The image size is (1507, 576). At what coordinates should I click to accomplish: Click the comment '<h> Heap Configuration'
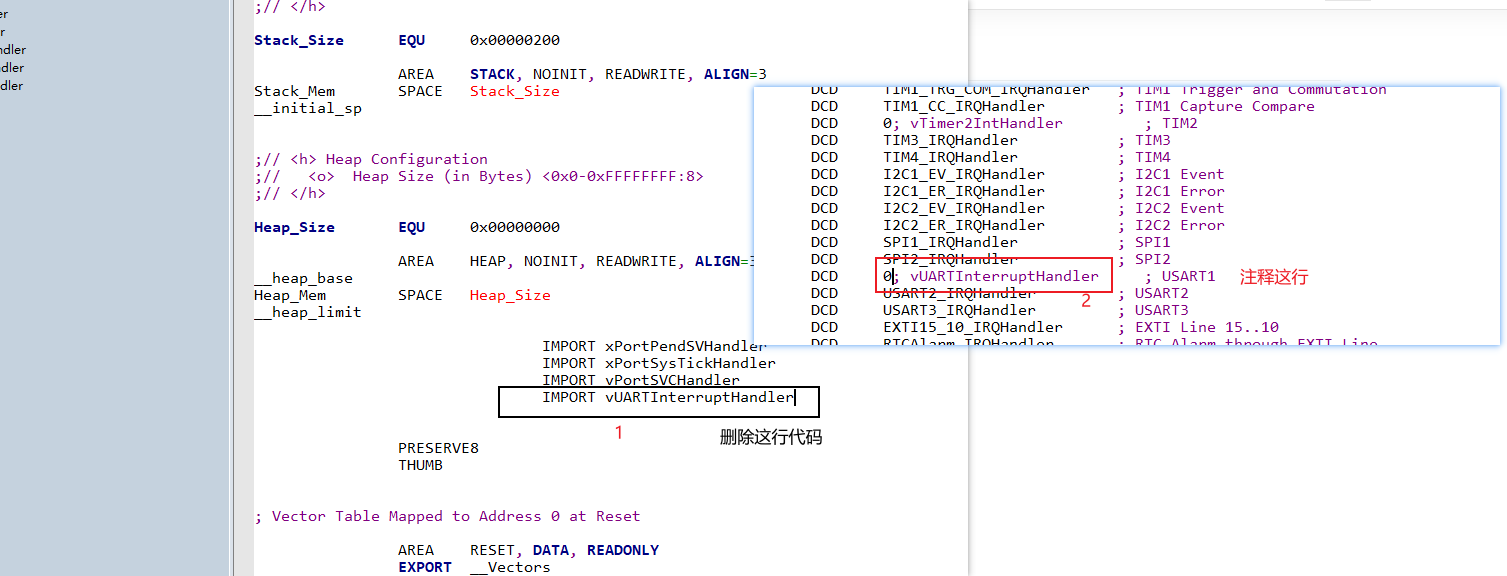point(389,160)
